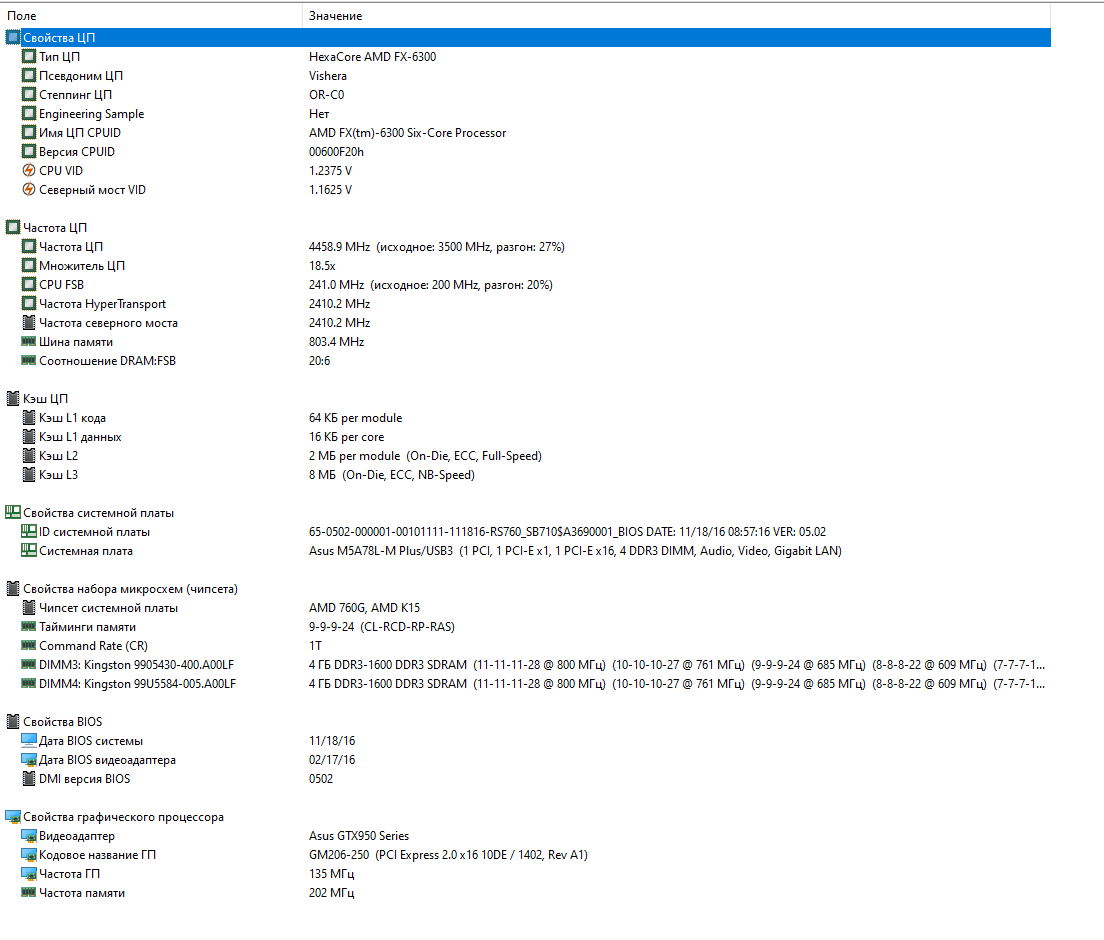Image resolution: width=1104 pixels, height=940 pixels.
Task: Click the "Значение" column header
Action: [x=335, y=16]
